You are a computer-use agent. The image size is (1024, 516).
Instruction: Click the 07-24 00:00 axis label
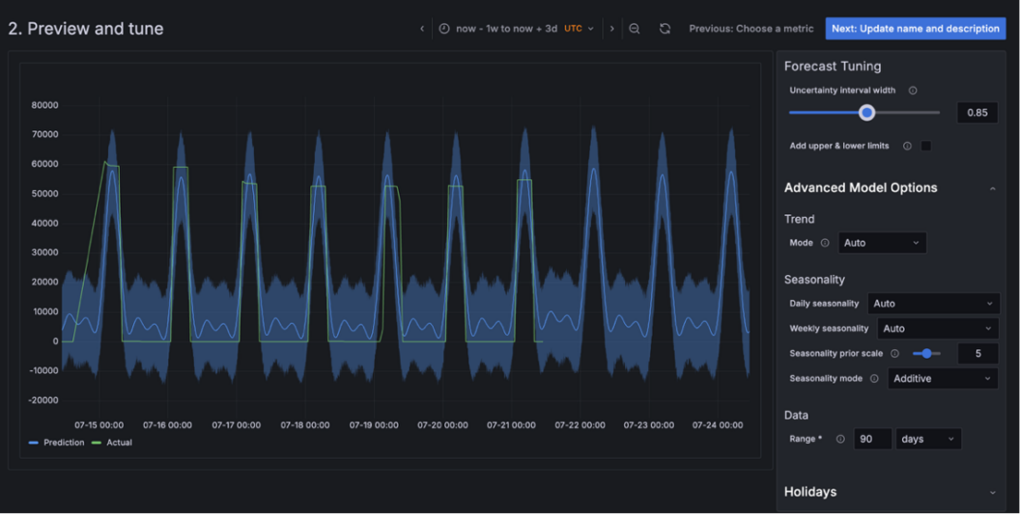pos(717,426)
